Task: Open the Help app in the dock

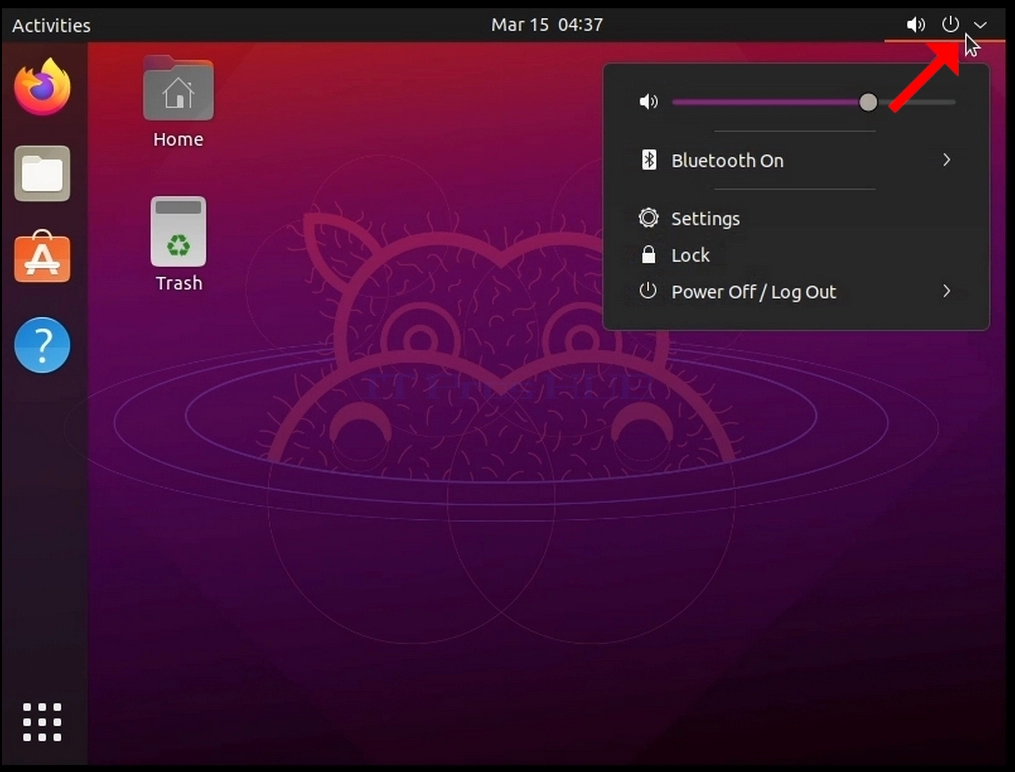Action: (x=42, y=345)
